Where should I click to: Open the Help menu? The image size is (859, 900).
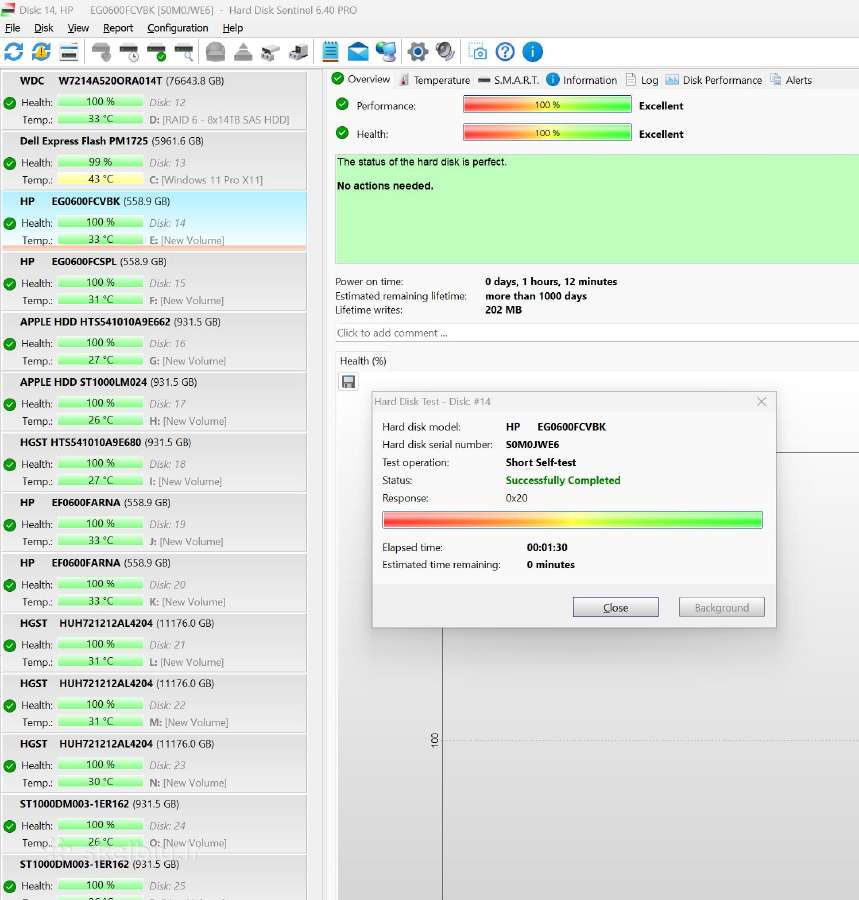pyautogui.click(x=232, y=28)
